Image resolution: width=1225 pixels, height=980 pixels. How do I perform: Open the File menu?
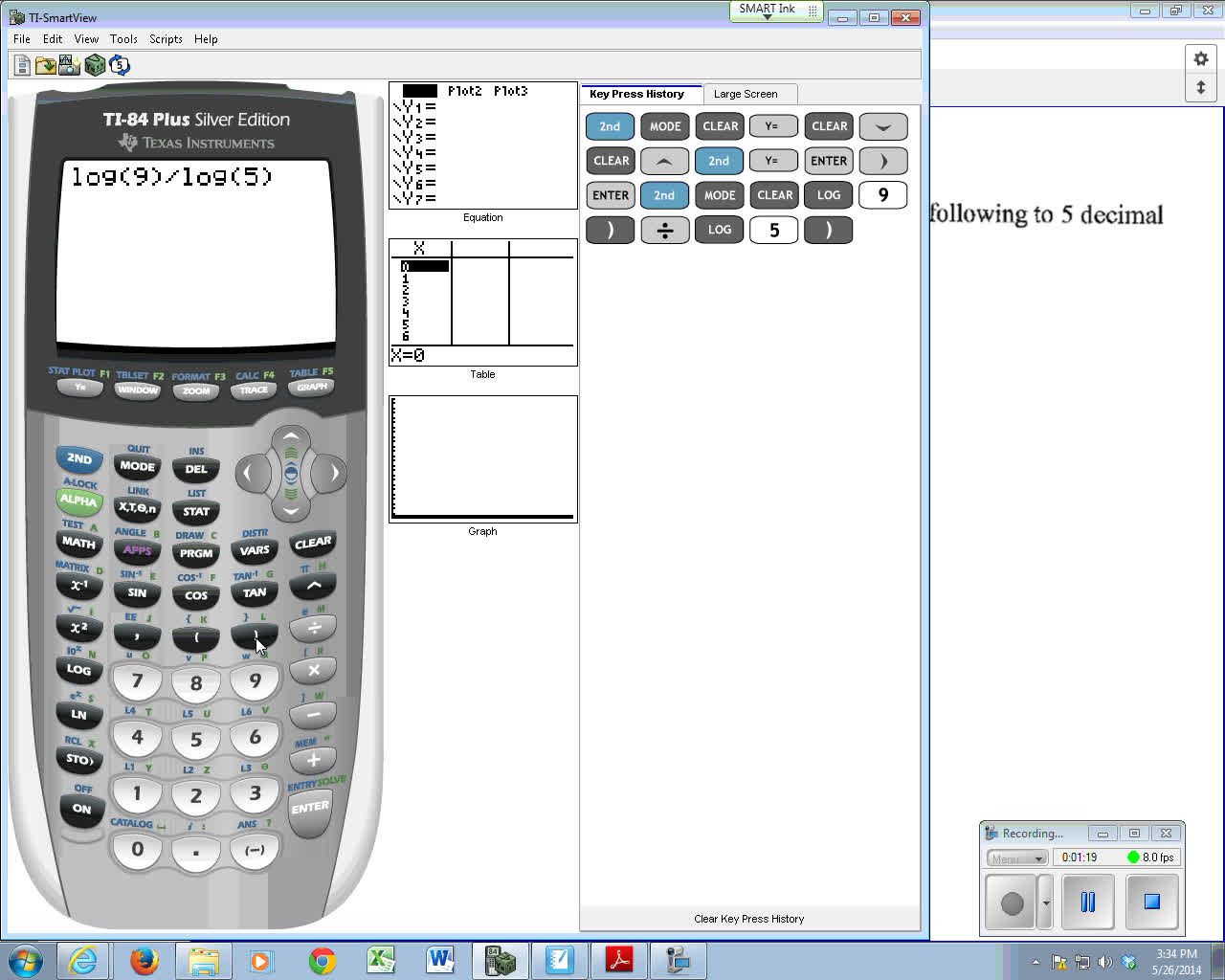(x=22, y=39)
